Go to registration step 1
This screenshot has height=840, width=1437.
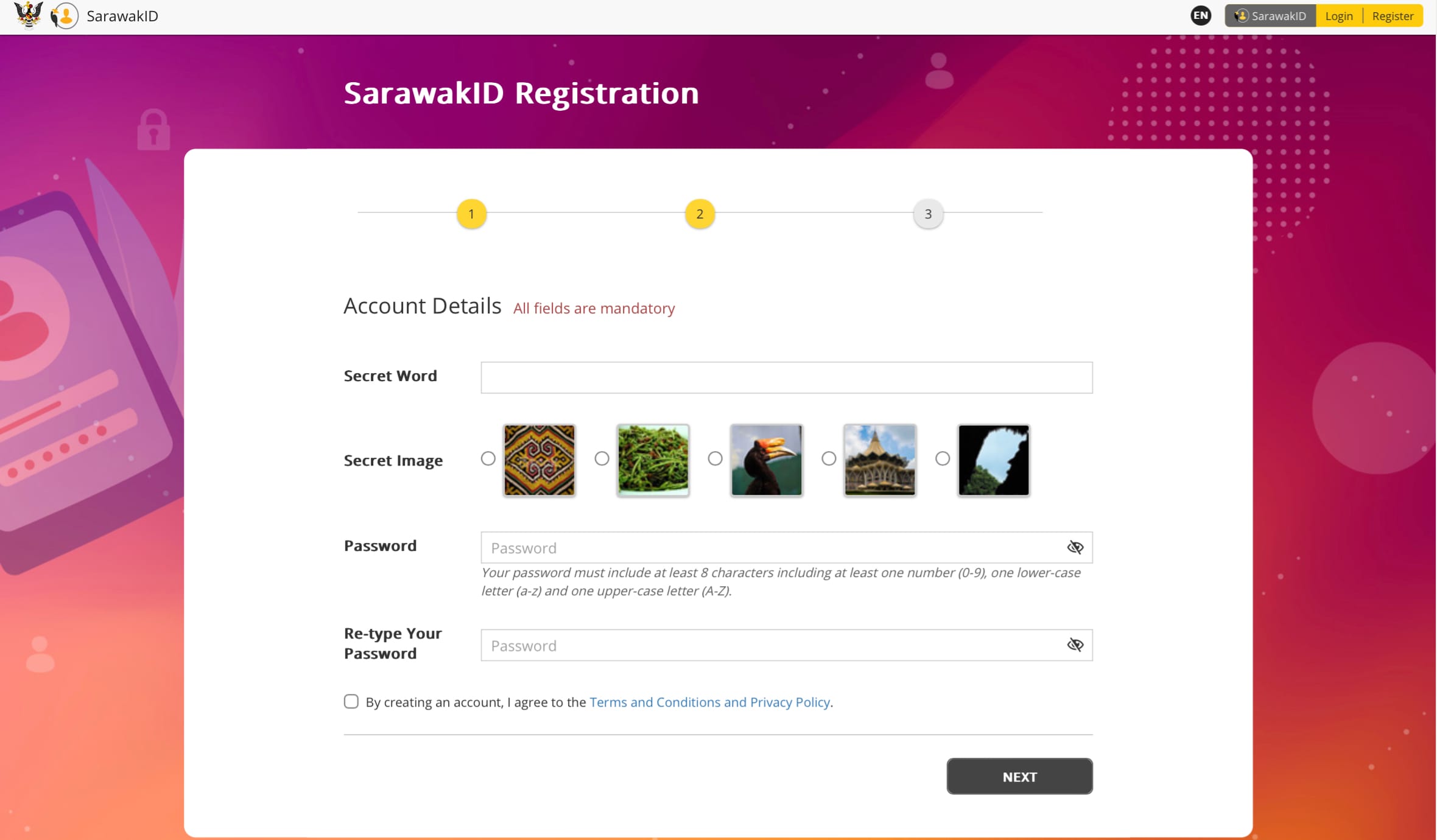coord(471,214)
